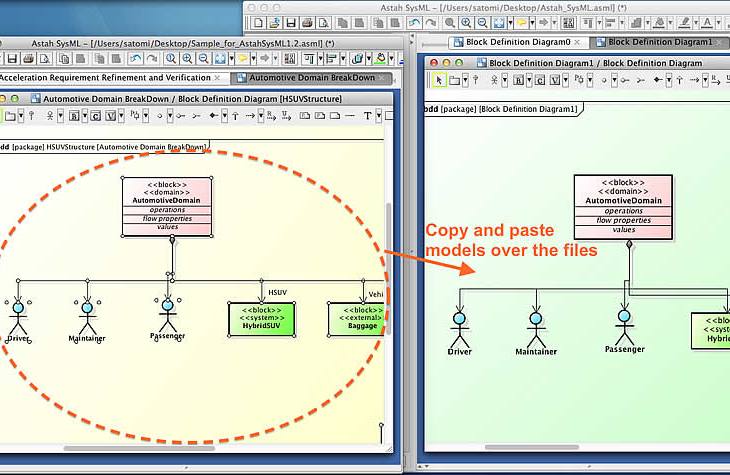The image size is (730, 475).
Task: Open actor tool dropdown in Diagram1 toolbar
Action: 505,80
